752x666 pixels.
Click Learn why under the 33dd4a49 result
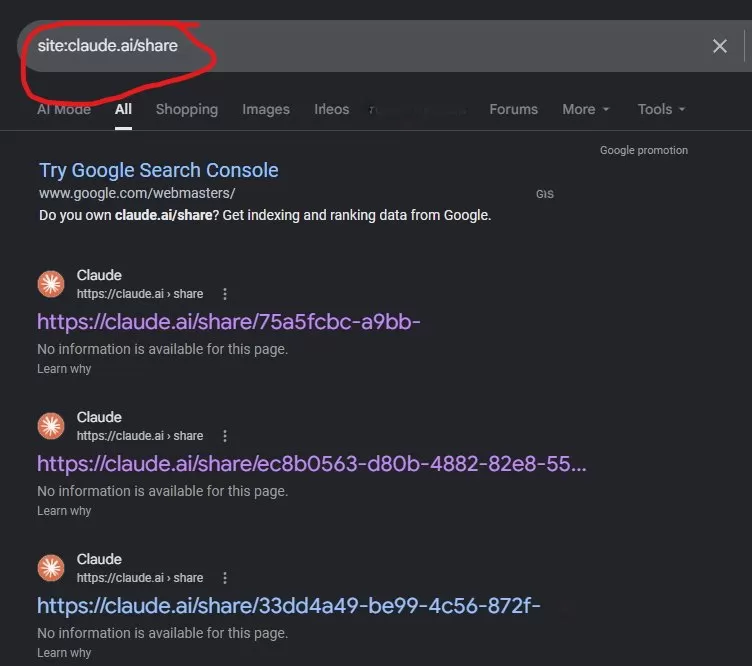(64, 653)
